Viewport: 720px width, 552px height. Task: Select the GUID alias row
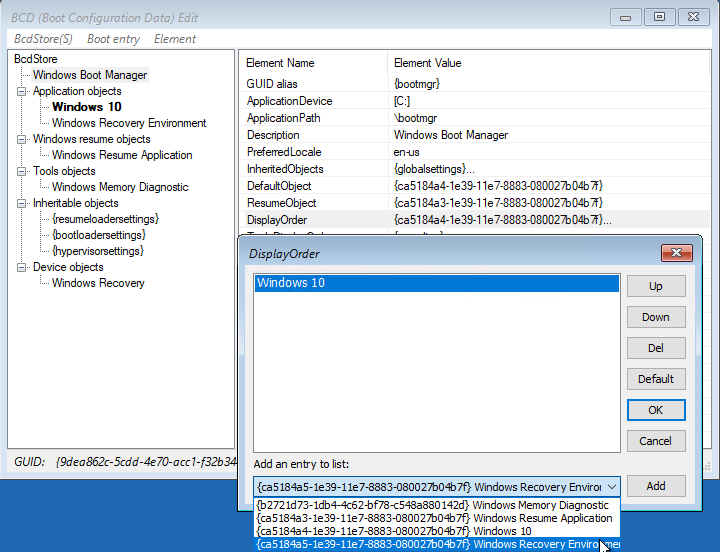(474, 84)
